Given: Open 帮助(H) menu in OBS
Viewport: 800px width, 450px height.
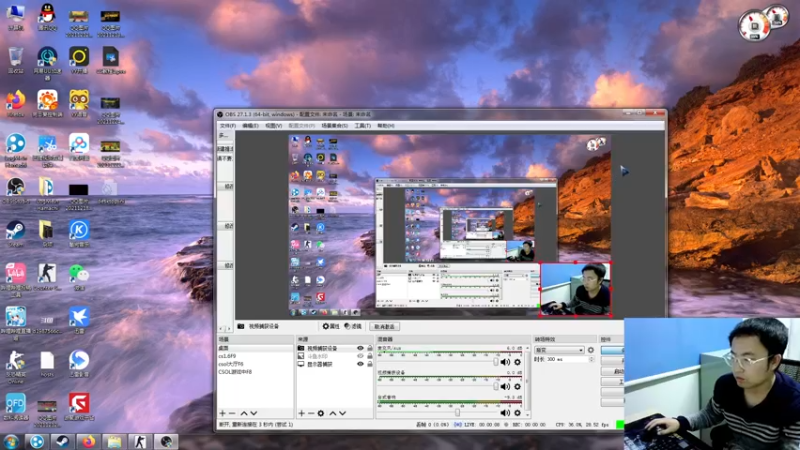Looking at the screenshot, I should pos(386,126).
